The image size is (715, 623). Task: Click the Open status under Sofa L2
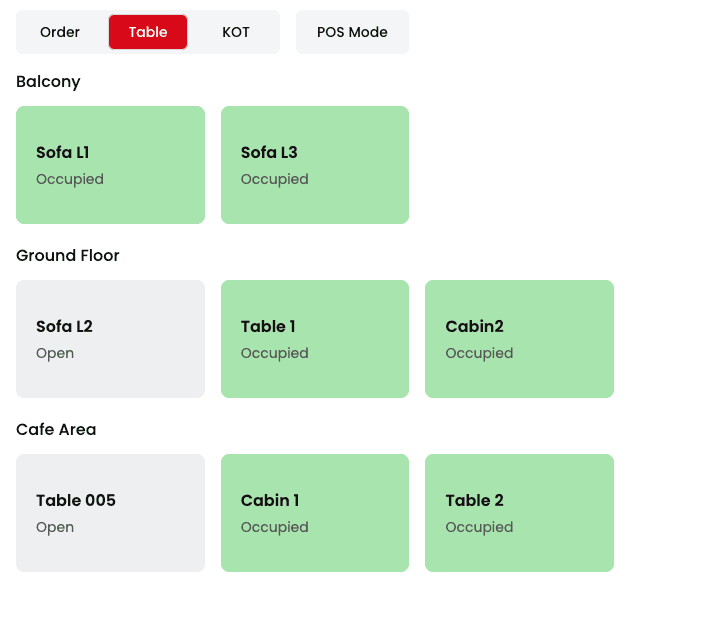point(55,354)
